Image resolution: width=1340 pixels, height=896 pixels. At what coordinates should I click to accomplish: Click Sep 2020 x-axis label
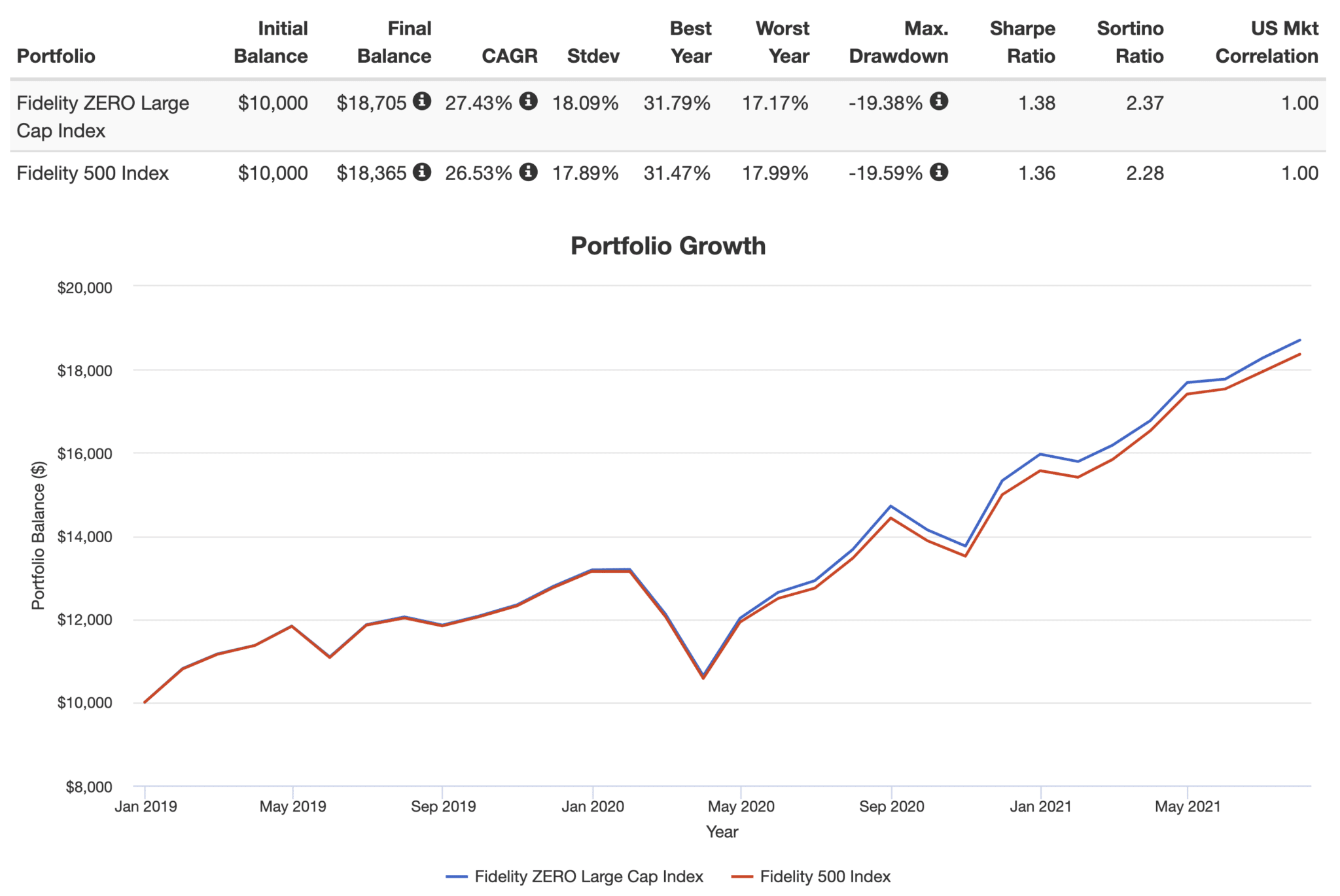892,806
